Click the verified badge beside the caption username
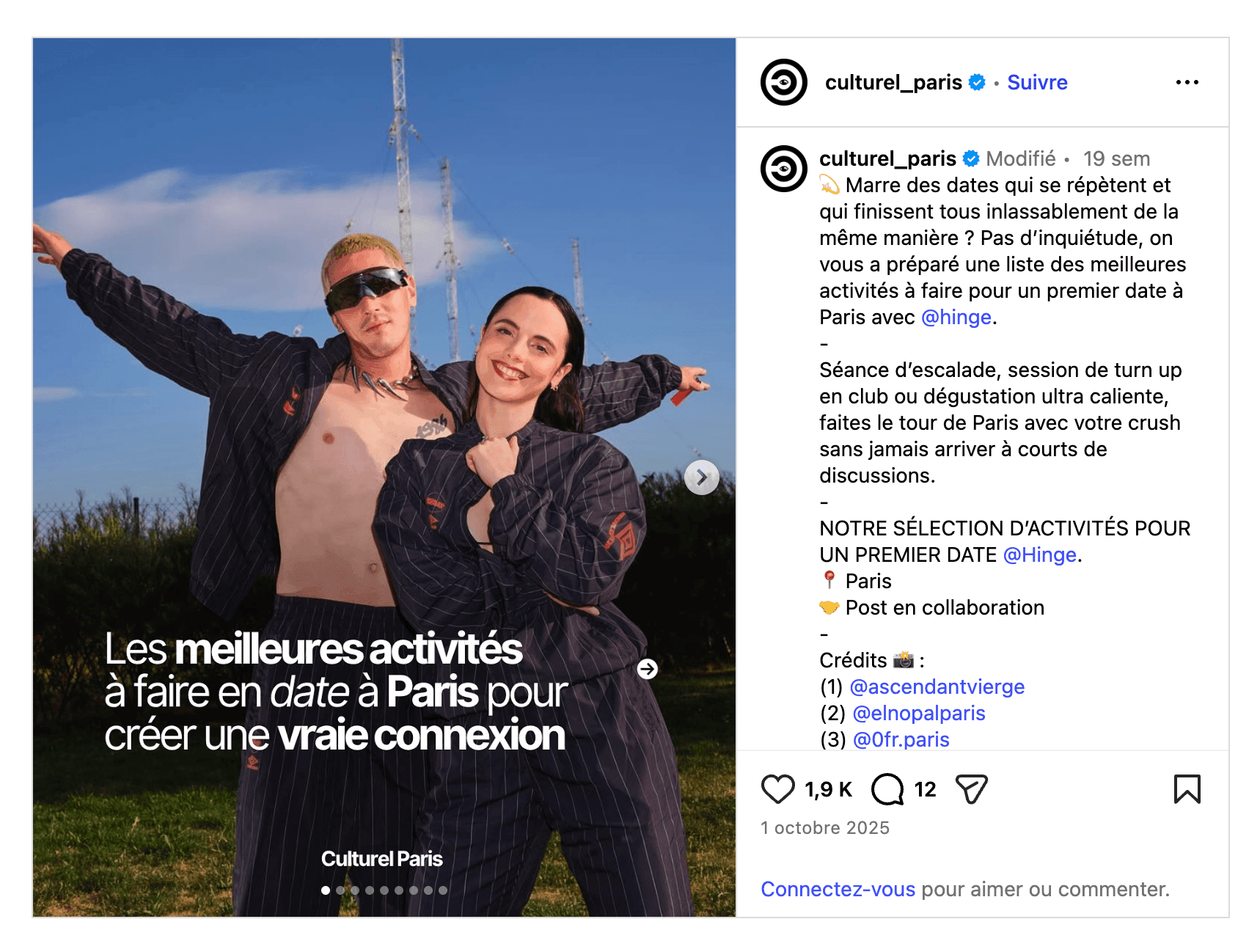The image size is (1260, 952). point(971,158)
